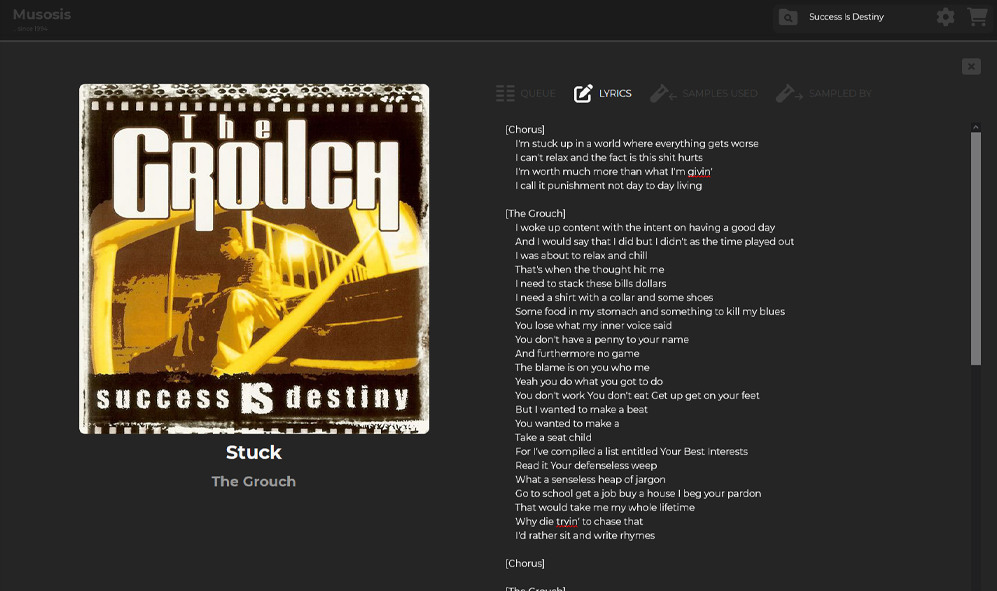Viewport: 997px width, 591px height.
Task: Click the Sampled By test tube icon
Action: pyautogui.click(x=789, y=93)
